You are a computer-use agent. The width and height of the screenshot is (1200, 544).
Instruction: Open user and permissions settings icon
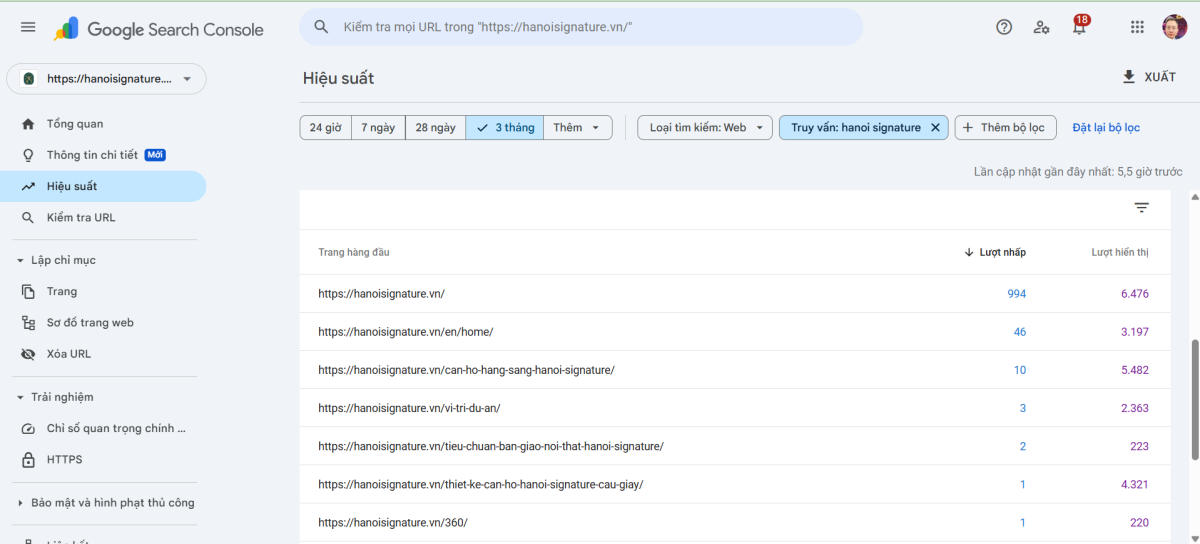tap(1041, 27)
